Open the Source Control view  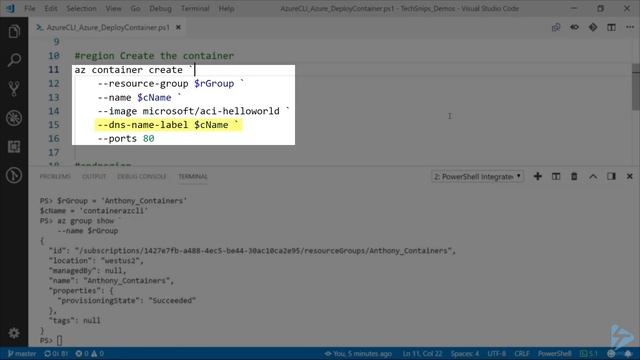point(14,89)
